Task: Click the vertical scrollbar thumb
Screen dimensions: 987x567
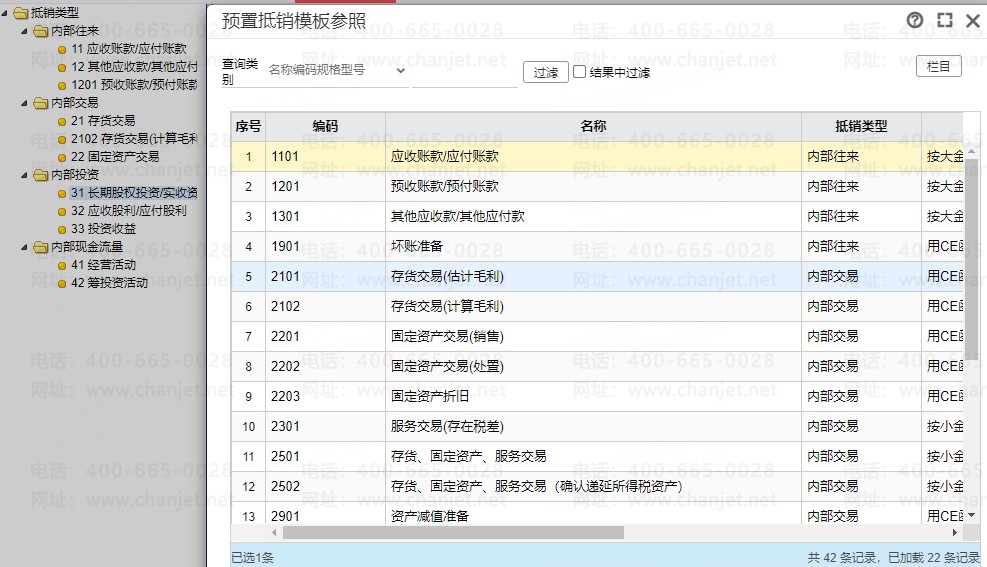Action: pyautogui.click(x=972, y=257)
